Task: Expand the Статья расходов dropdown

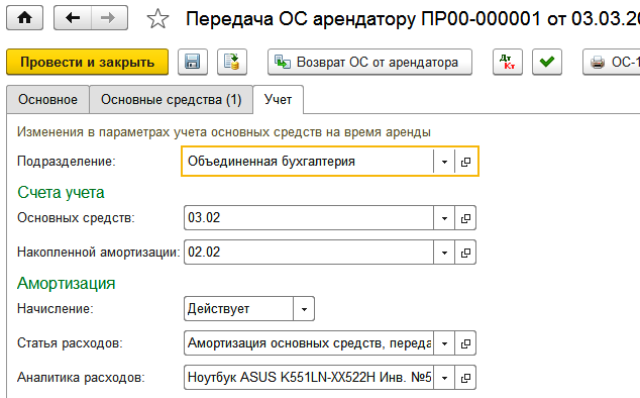Action: 444,344
